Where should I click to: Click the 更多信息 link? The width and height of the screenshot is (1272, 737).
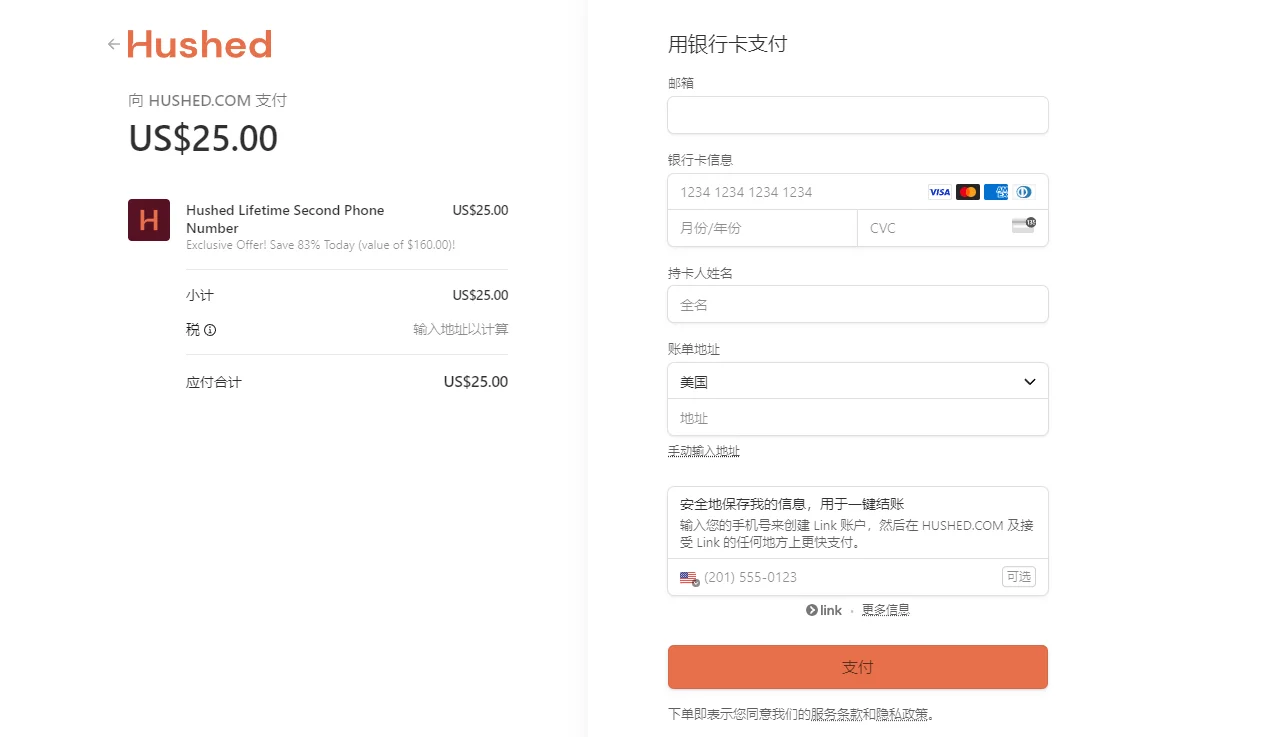tap(886, 610)
